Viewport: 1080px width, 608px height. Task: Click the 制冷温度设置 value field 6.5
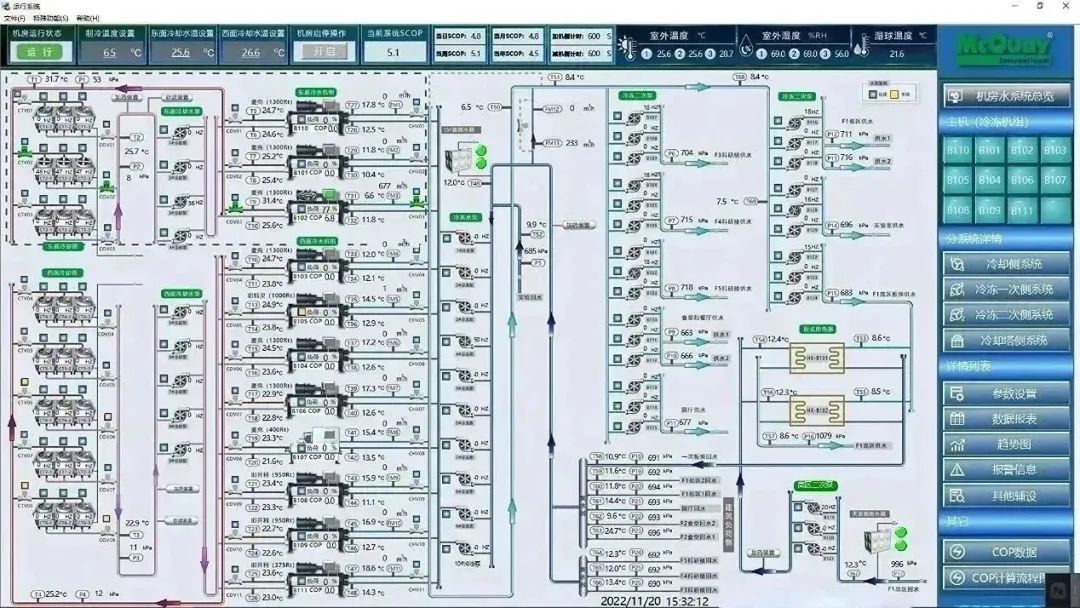coord(109,52)
